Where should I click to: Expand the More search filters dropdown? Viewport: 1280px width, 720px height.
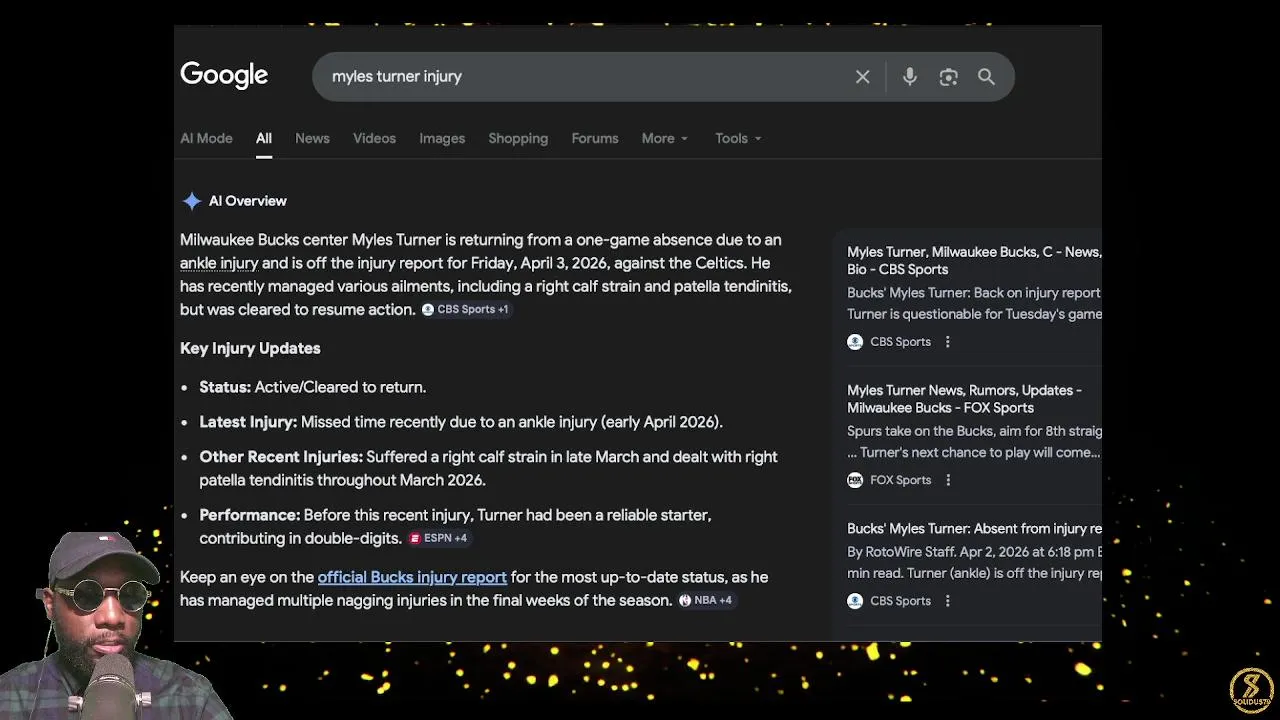tap(664, 139)
